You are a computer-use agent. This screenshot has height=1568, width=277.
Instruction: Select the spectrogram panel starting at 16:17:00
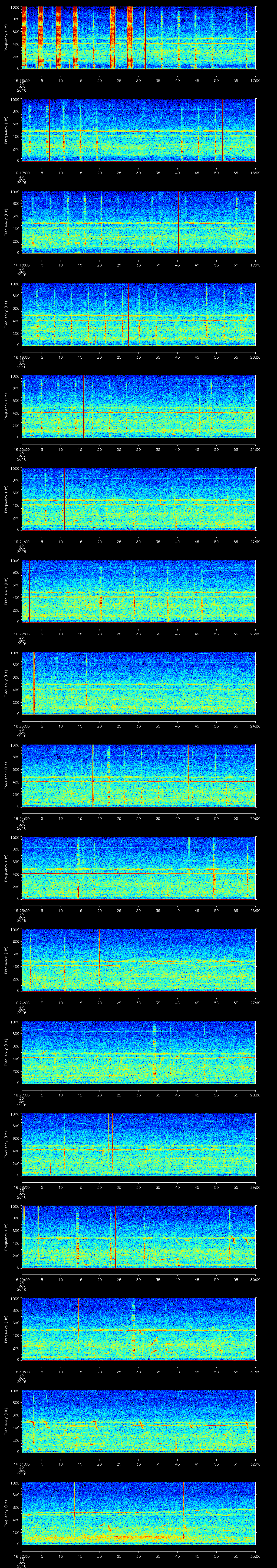coord(139,130)
